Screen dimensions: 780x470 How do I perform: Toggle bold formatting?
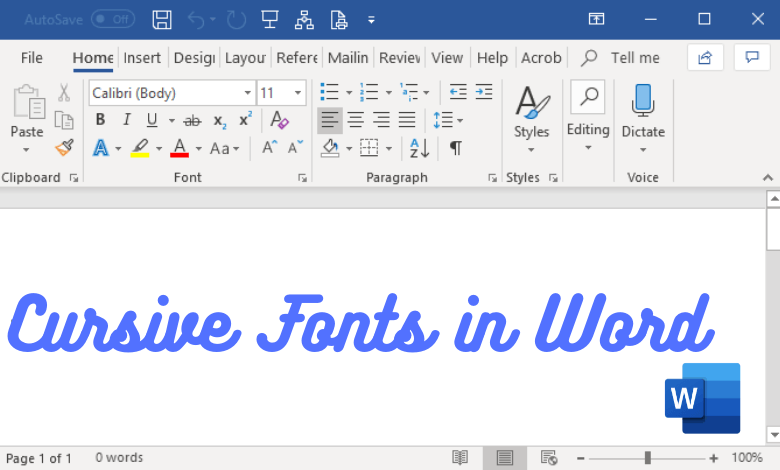click(x=100, y=120)
